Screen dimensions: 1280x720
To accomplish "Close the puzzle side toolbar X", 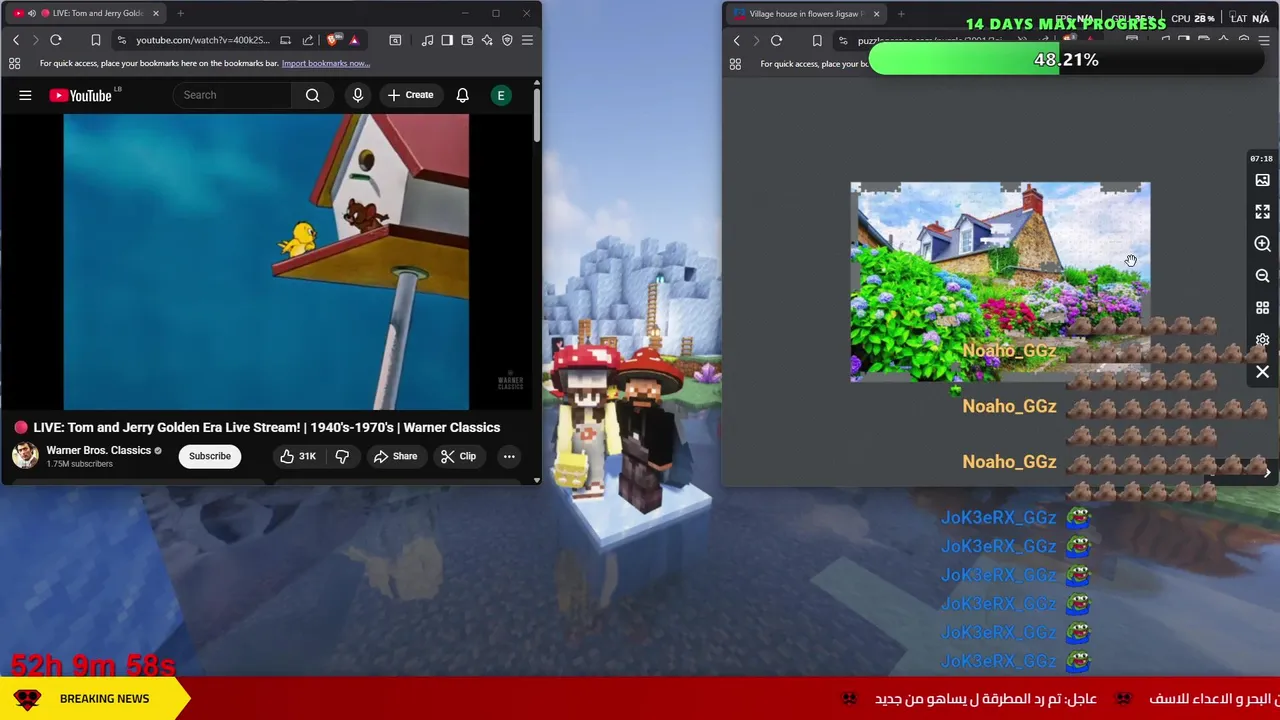I will pos(1262,372).
